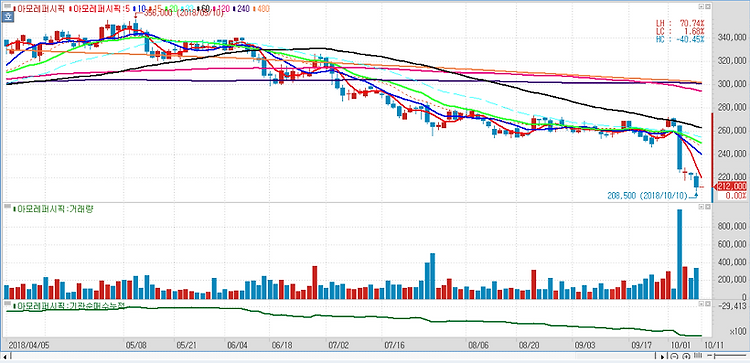Click institutional net-buy panel's collapse icon
Image resolution: width=750 pixels, height=363 pixels.
[x=701, y=303]
